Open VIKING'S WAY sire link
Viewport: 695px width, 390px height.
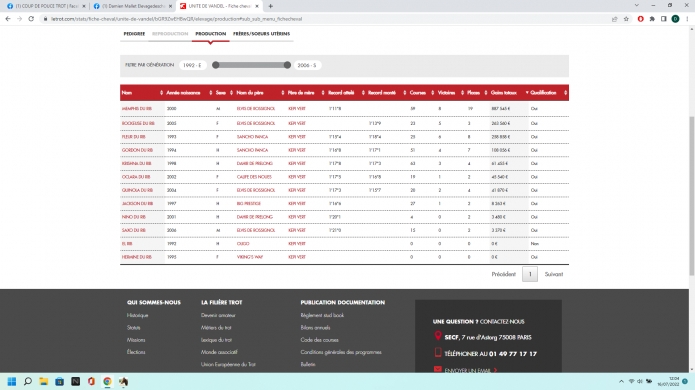tap(250, 257)
